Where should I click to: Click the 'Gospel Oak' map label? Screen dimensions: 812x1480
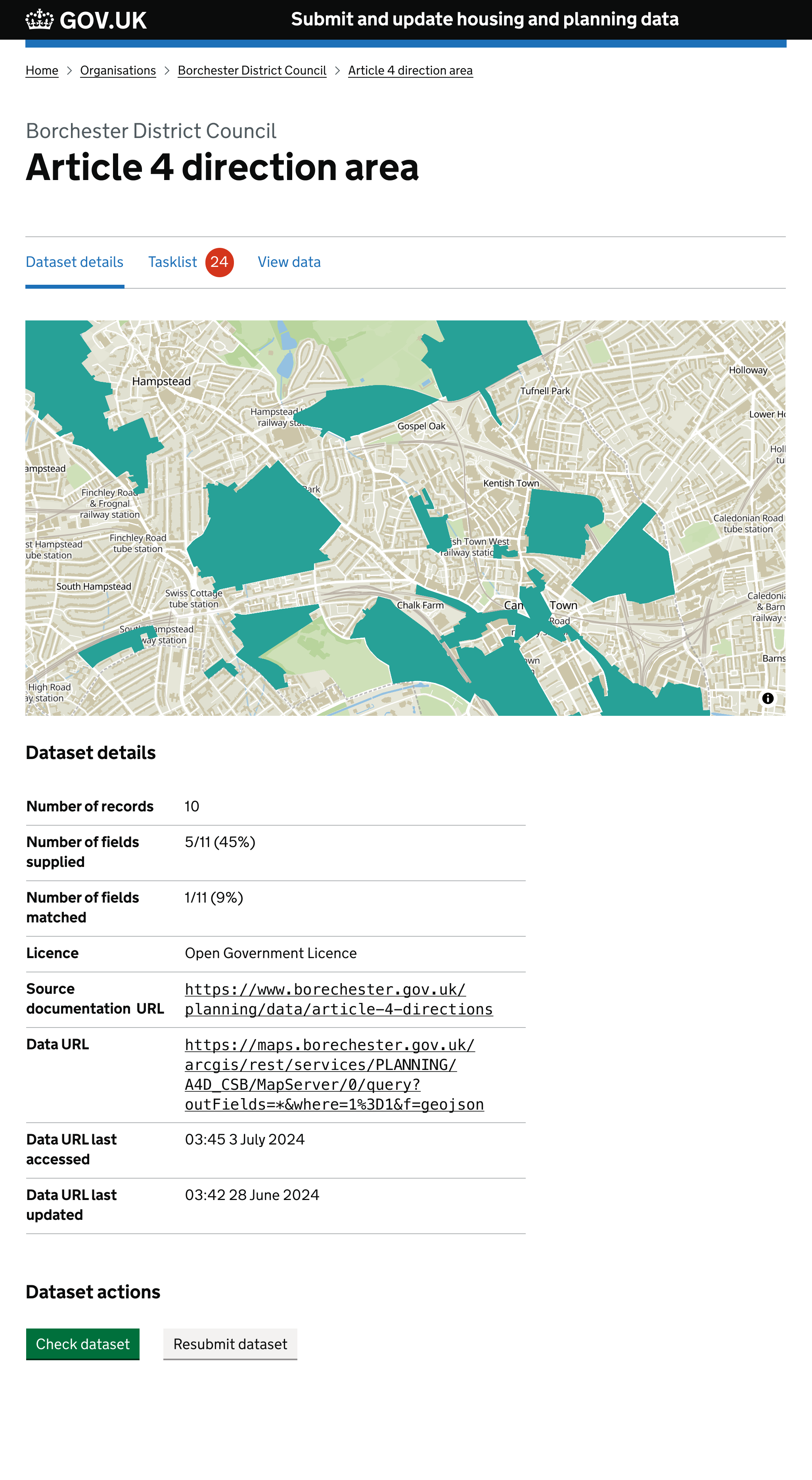tap(421, 426)
